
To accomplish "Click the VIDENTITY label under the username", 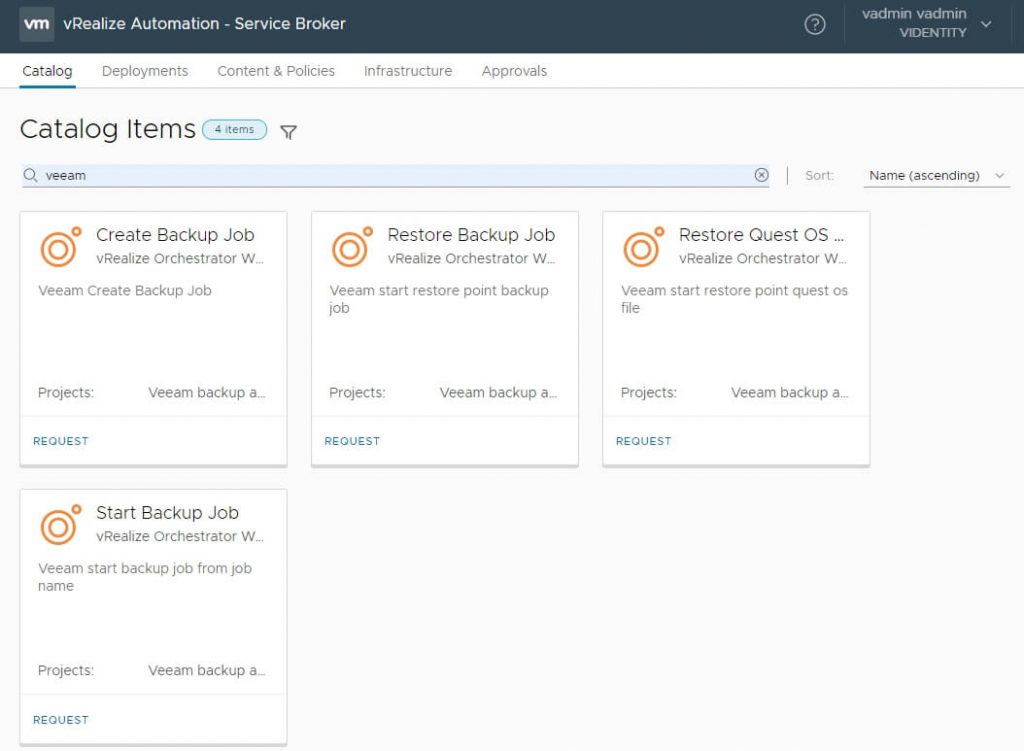I will coord(933,33).
